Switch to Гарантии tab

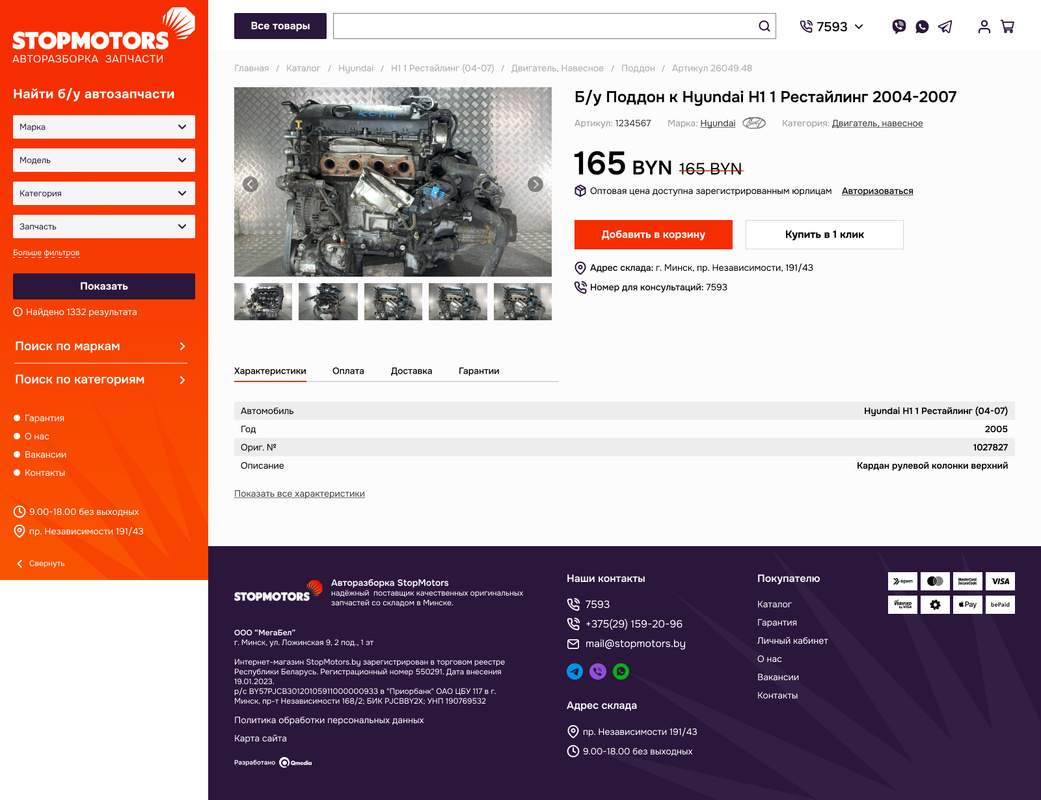[479, 370]
